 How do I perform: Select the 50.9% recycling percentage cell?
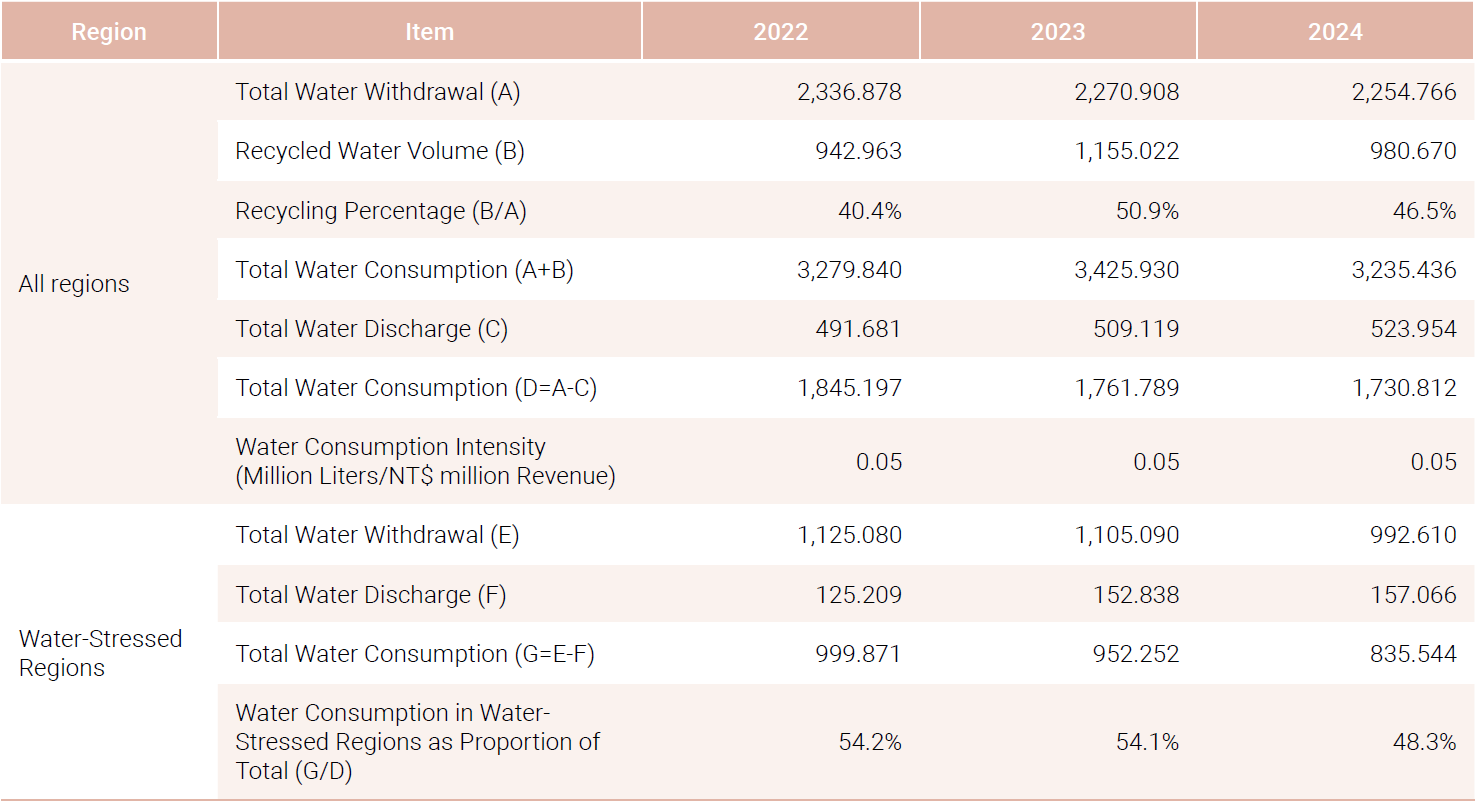click(1148, 211)
